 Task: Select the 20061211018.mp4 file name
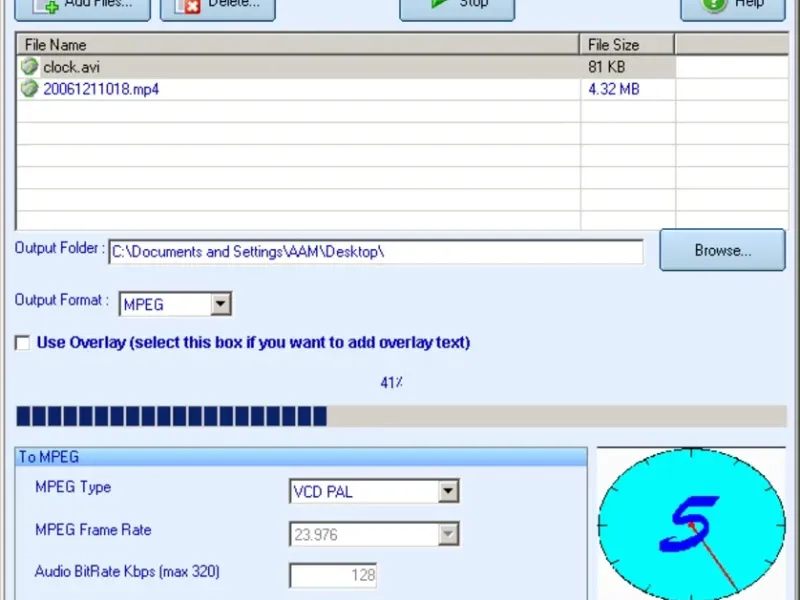tap(101, 89)
